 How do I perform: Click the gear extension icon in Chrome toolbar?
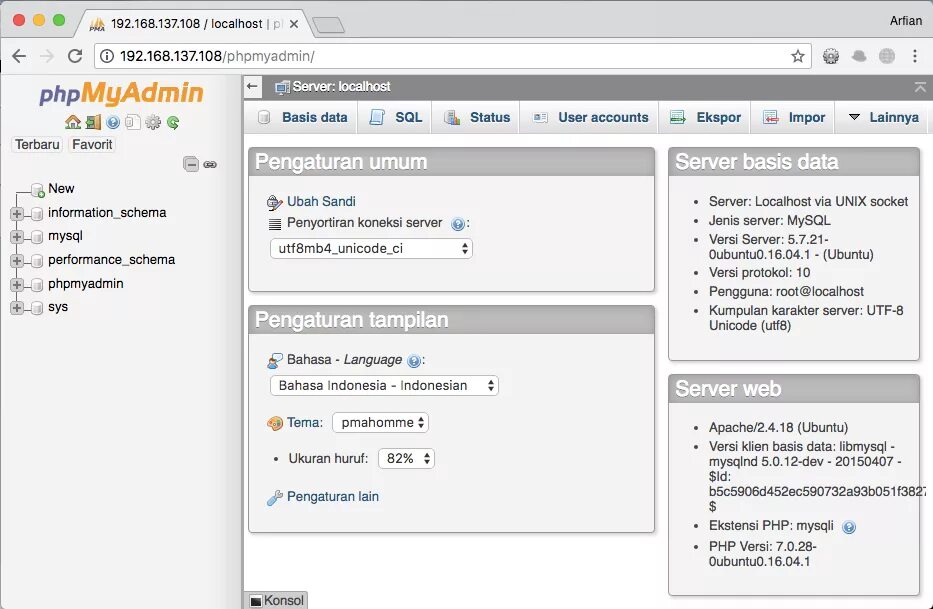[831, 56]
